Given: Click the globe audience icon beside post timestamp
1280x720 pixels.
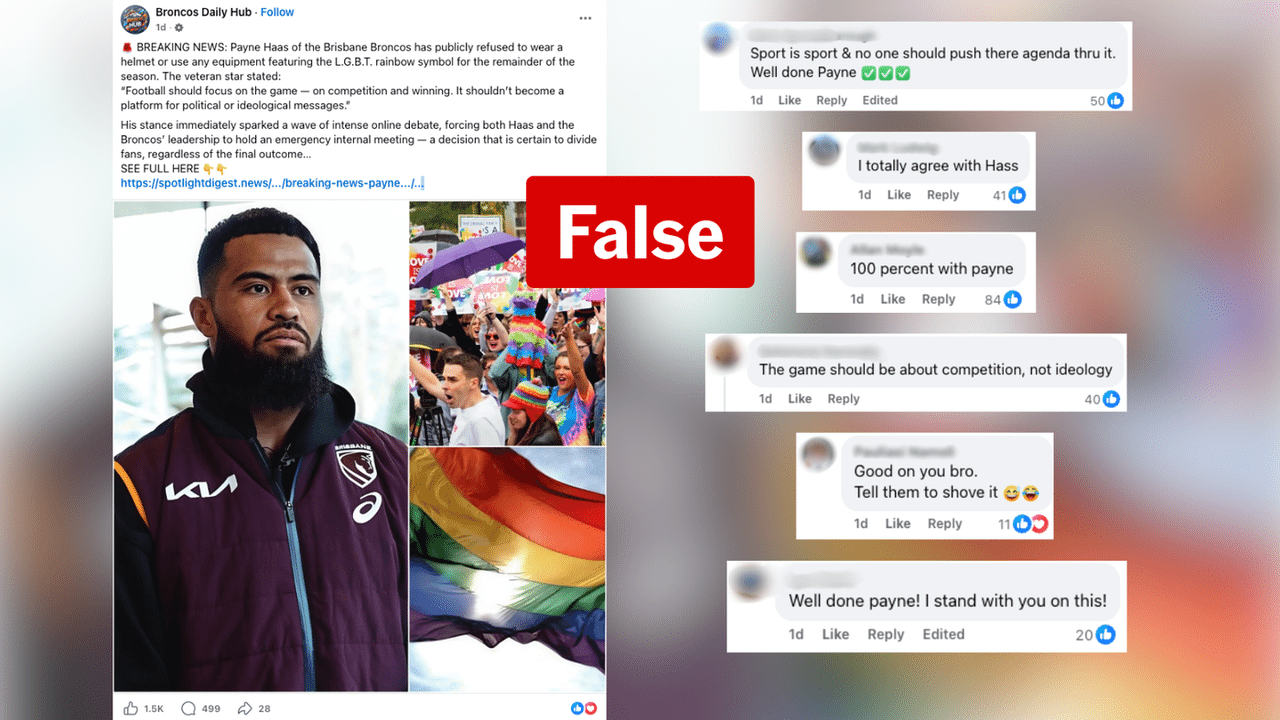Looking at the screenshot, I should pyautogui.click(x=179, y=28).
